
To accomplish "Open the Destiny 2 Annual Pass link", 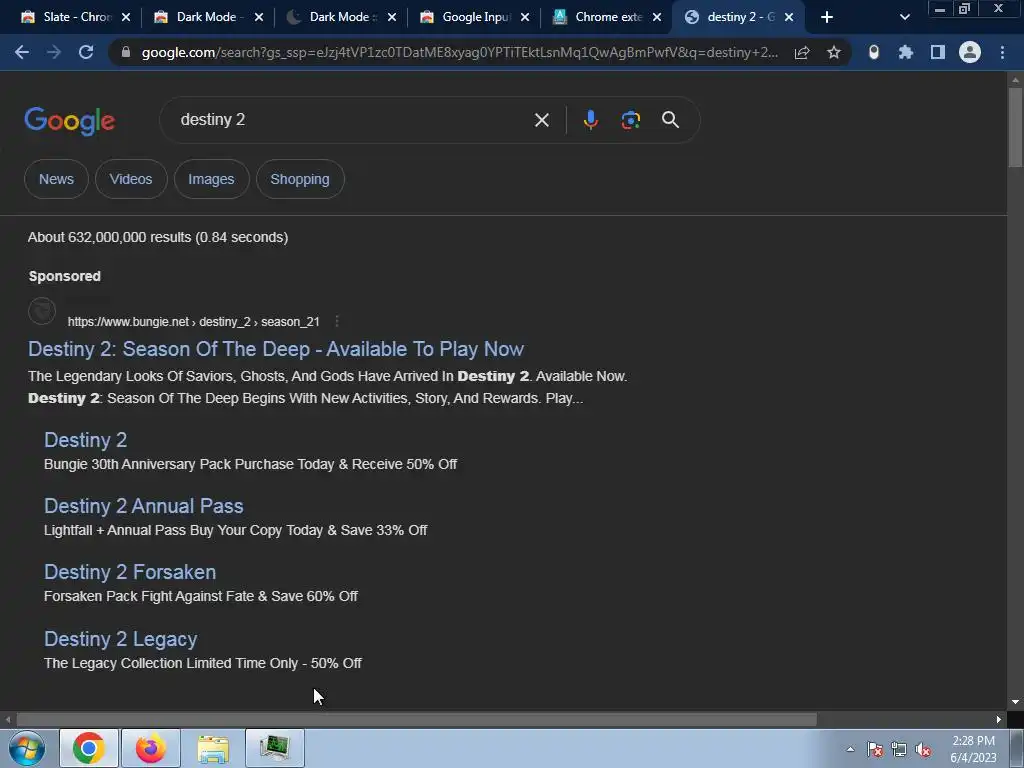I will tap(144, 505).
